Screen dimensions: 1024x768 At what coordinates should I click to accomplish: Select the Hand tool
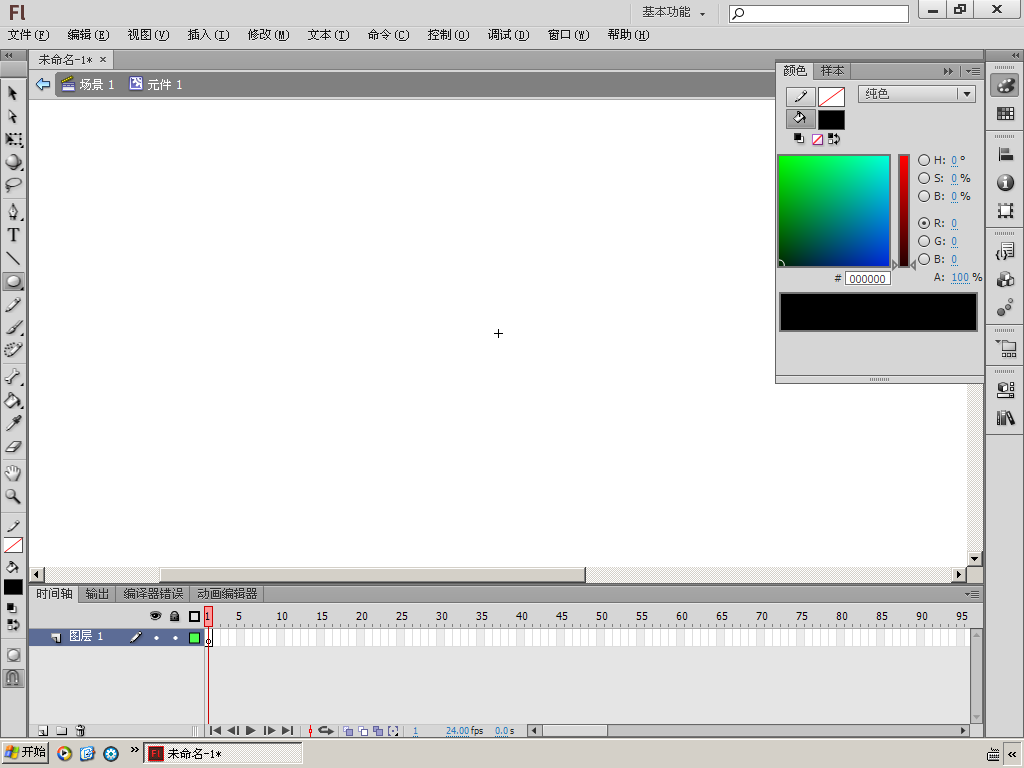tap(13, 473)
